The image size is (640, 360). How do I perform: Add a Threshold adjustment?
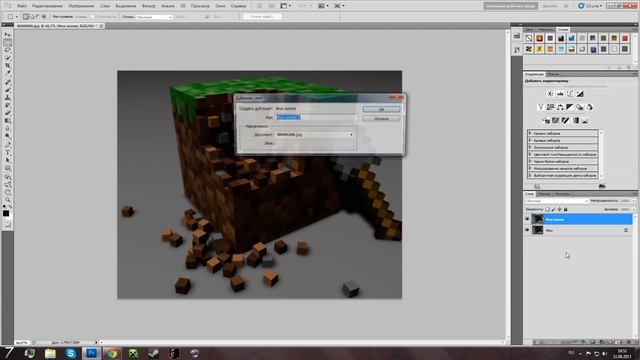click(565, 120)
